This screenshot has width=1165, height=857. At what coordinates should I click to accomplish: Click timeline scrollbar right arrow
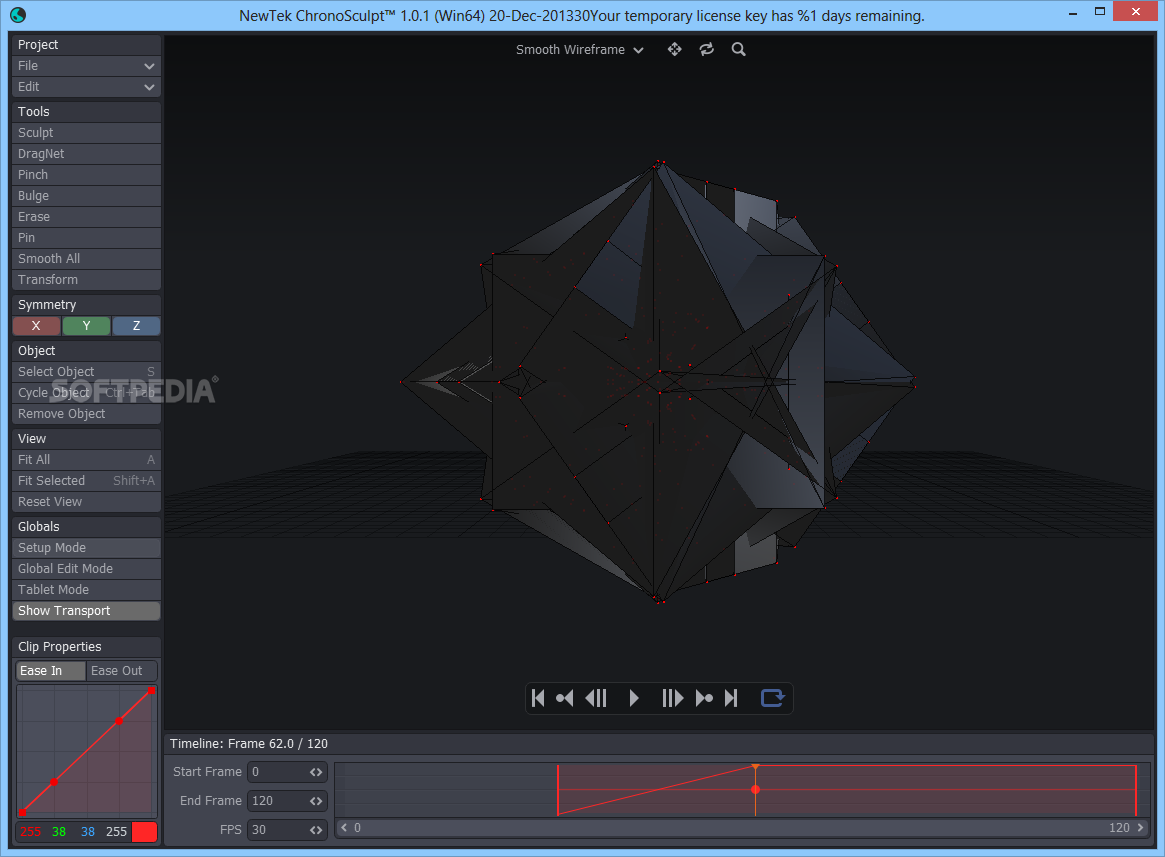(1140, 827)
